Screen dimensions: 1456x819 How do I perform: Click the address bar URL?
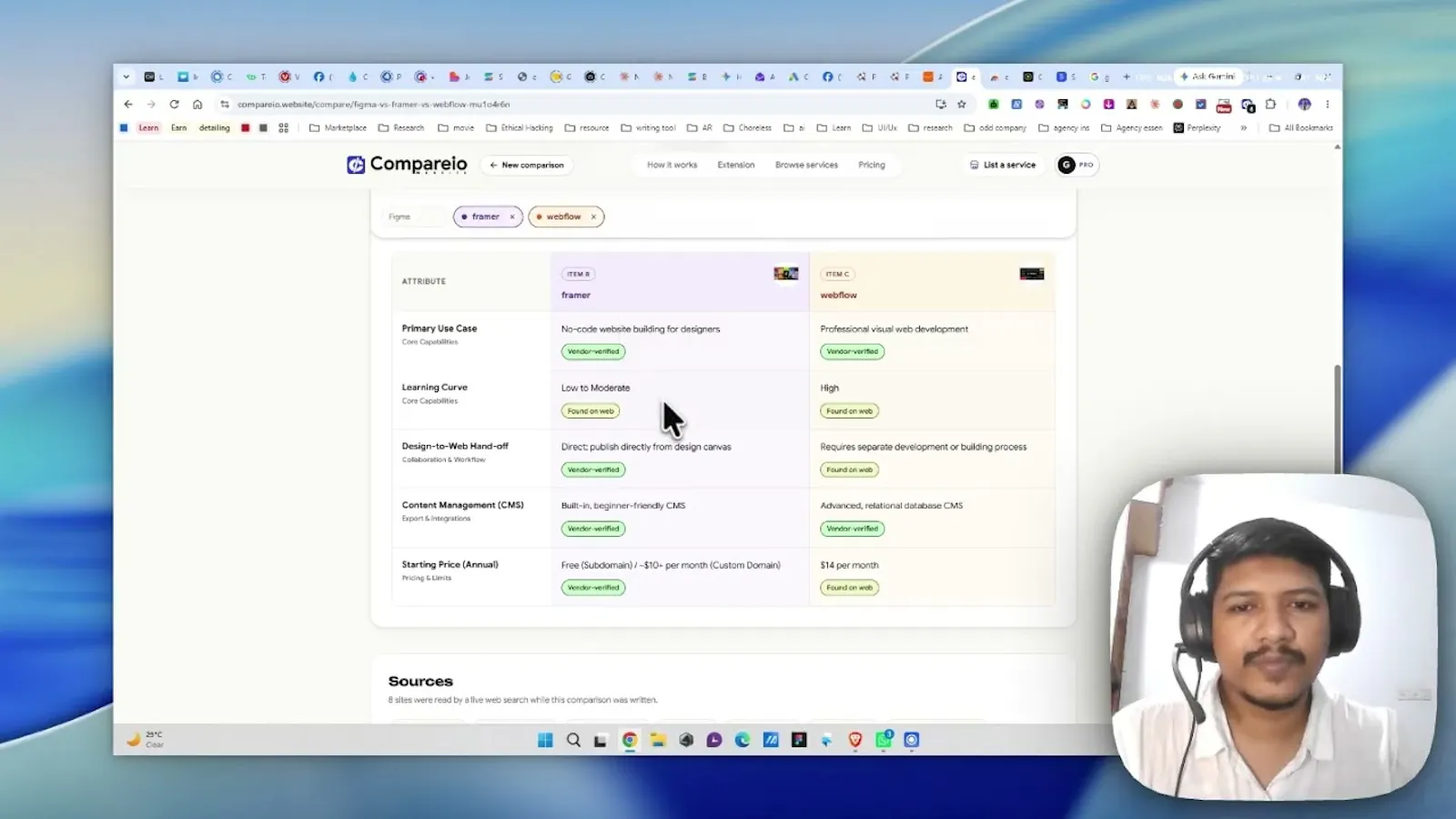coord(373,105)
